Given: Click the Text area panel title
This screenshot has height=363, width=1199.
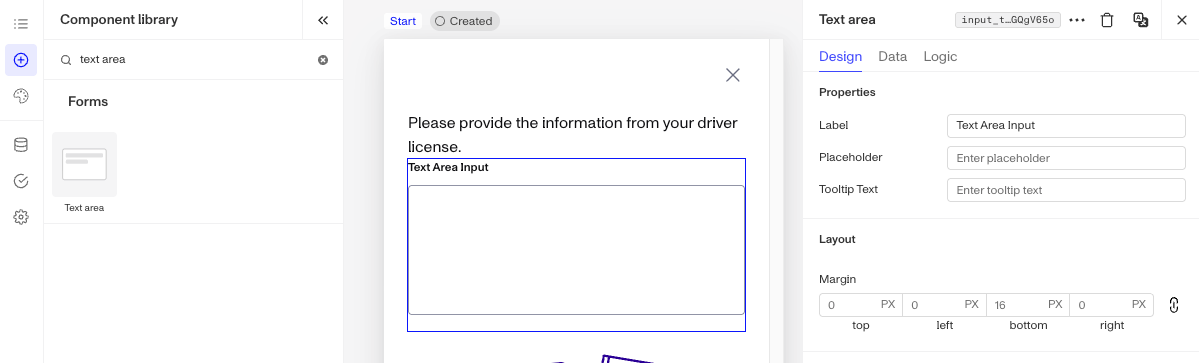Looking at the screenshot, I should [847, 20].
